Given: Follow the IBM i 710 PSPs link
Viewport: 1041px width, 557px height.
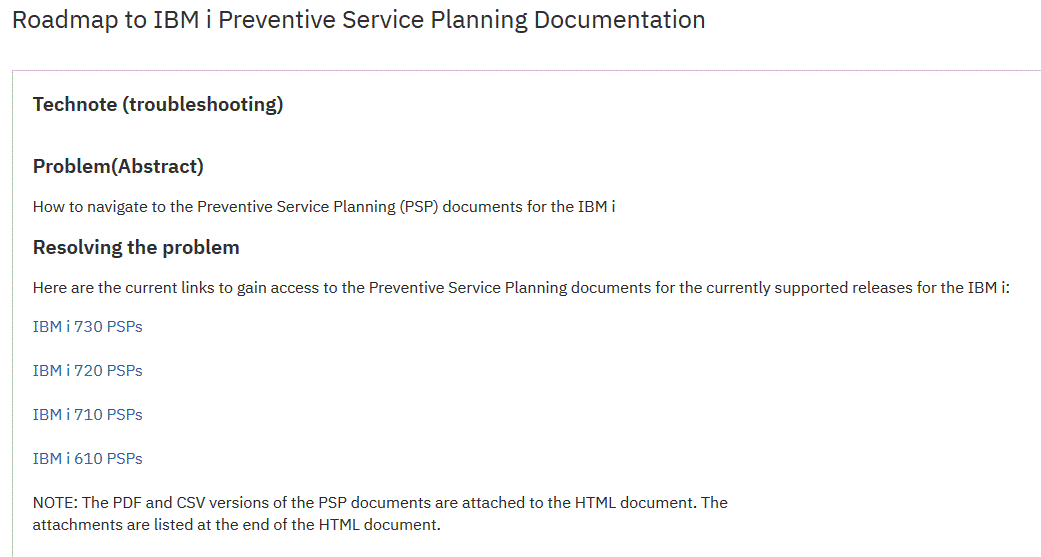Looking at the screenshot, I should click(88, 414).
